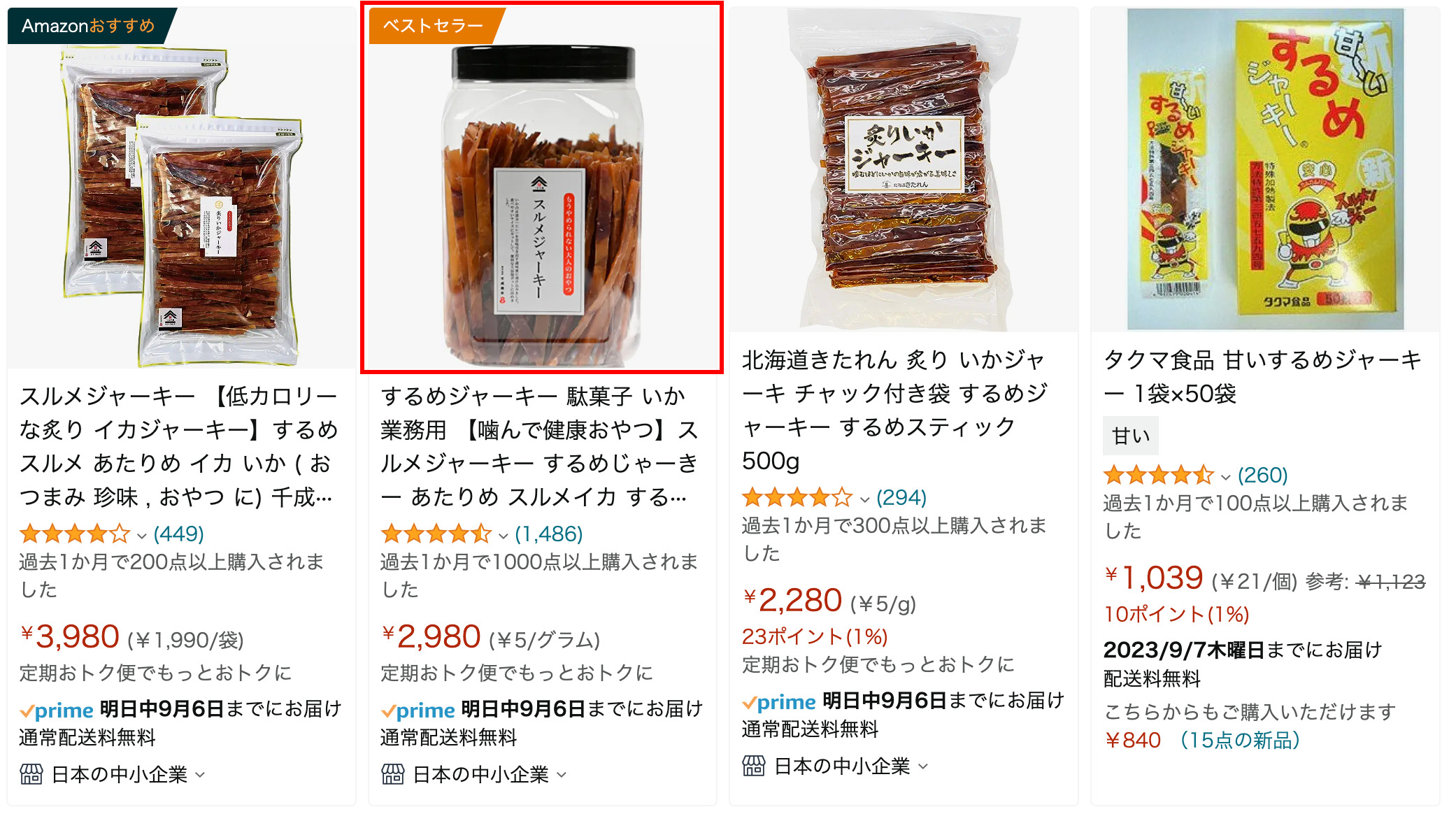Click the ¥840 (15点の新品) offers link
Image resolution: width=1456 pixels, height=814 pixels.
(1202, 740)
